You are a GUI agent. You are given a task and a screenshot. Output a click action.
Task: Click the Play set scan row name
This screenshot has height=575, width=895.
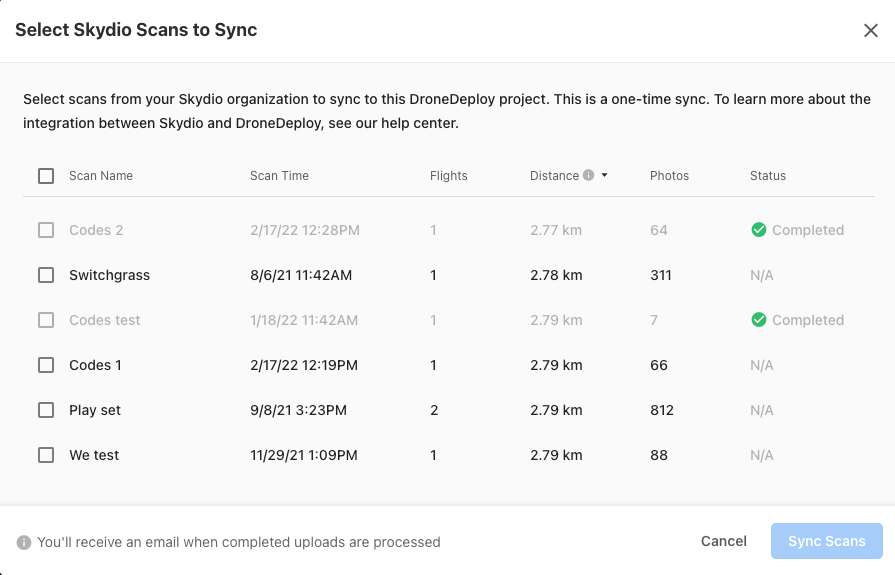95,410
